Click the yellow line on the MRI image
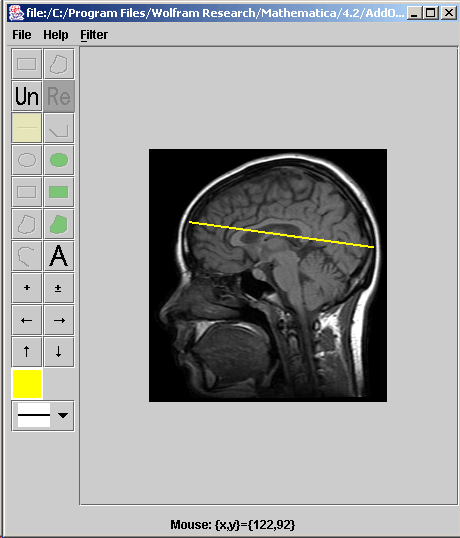This screenshot has height=538, width=460. coord(281,234)
